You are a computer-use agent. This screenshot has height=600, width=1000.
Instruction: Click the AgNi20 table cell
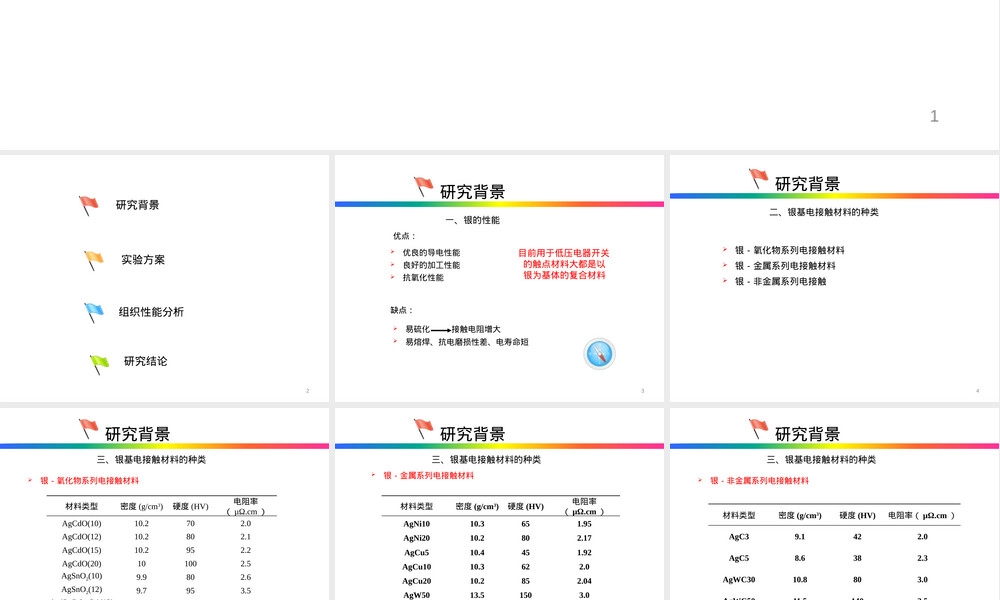click(x=416, y=538)
